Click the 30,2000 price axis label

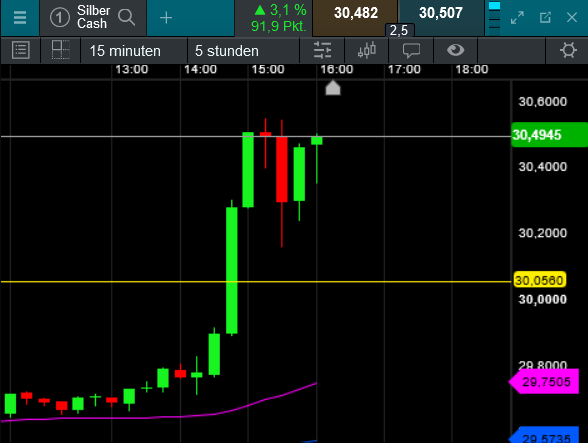(x=543, y=233)
